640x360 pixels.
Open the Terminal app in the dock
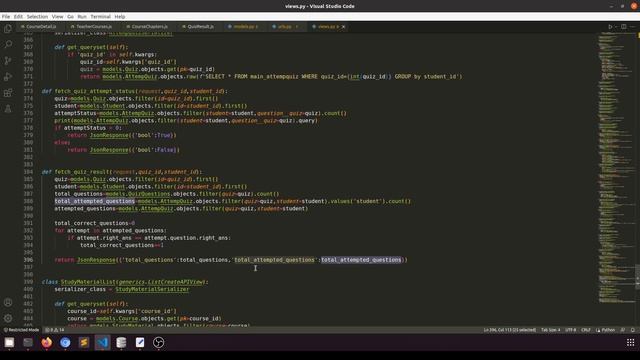tap(28, 342)
